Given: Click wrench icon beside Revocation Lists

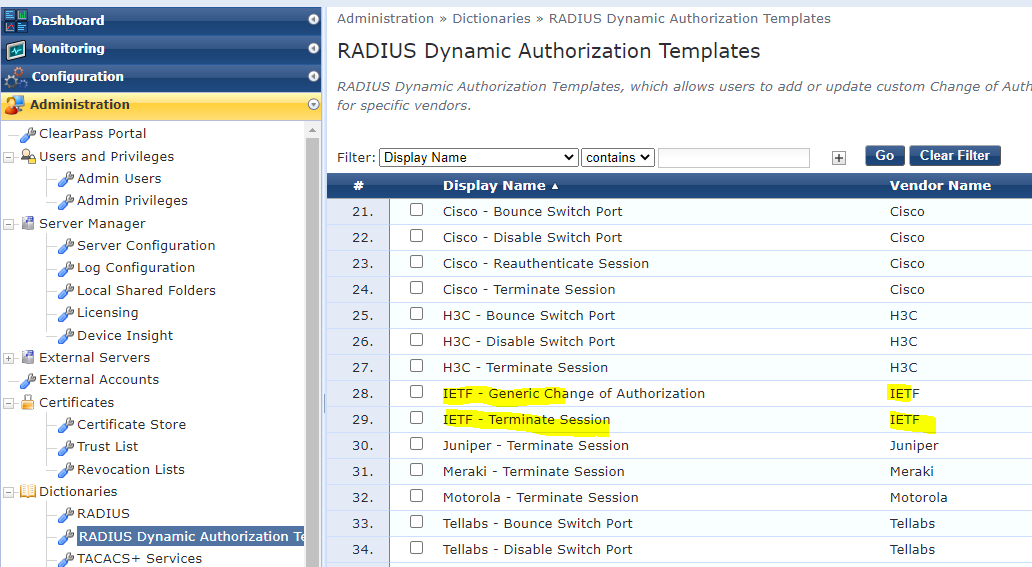Looking at the screenshot, I should click(66, 470).
